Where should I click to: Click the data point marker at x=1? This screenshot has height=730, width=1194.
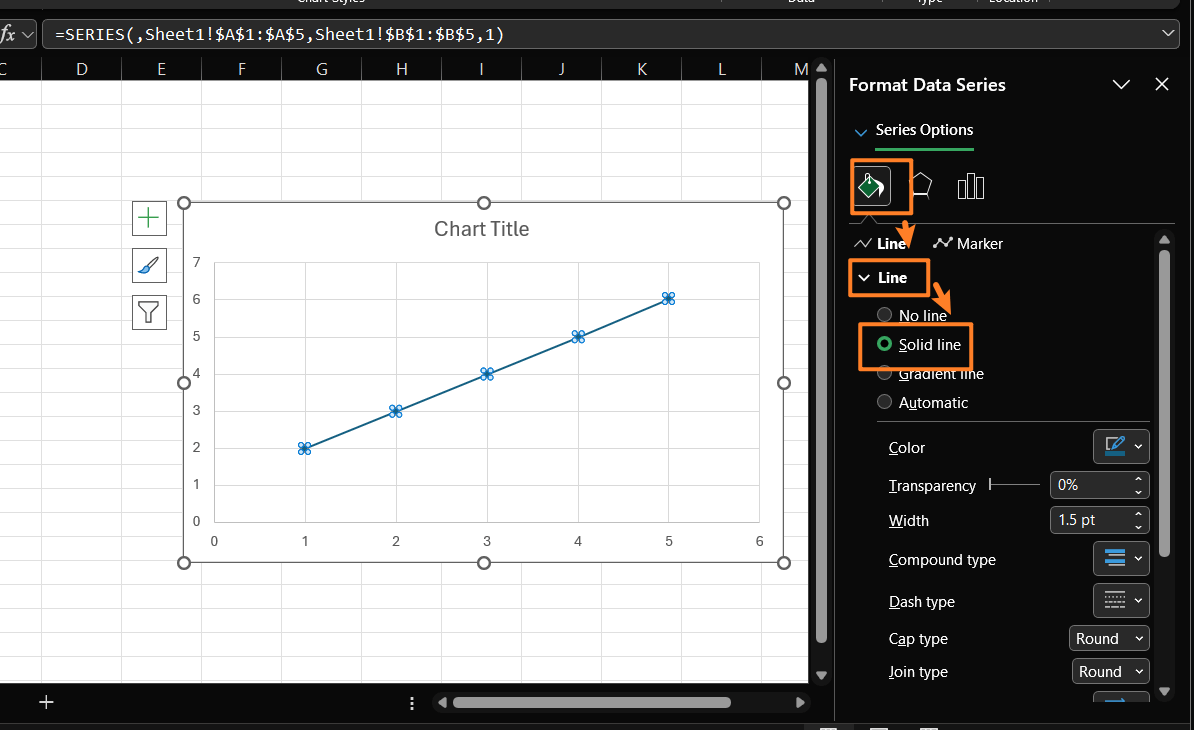[305, 448]
